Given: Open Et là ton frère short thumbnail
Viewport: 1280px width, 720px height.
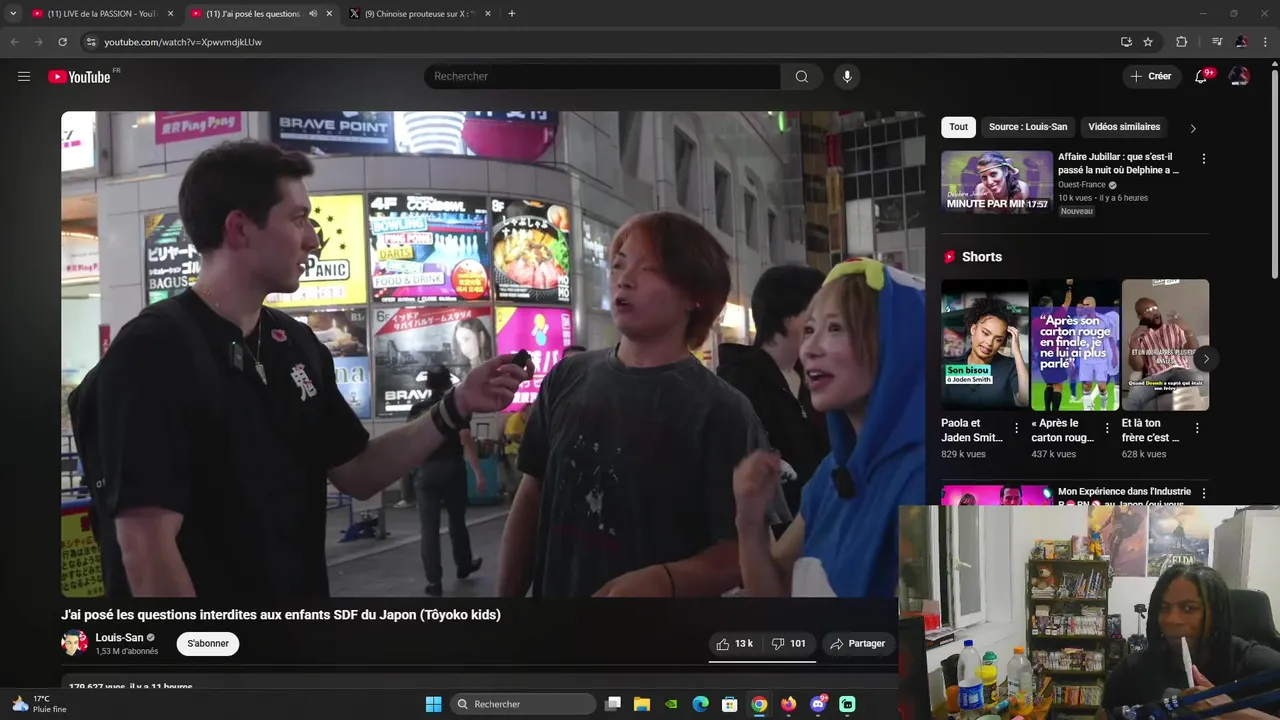Looking at the screenshot, I should pyautogui.click(x=1165, y=345).
